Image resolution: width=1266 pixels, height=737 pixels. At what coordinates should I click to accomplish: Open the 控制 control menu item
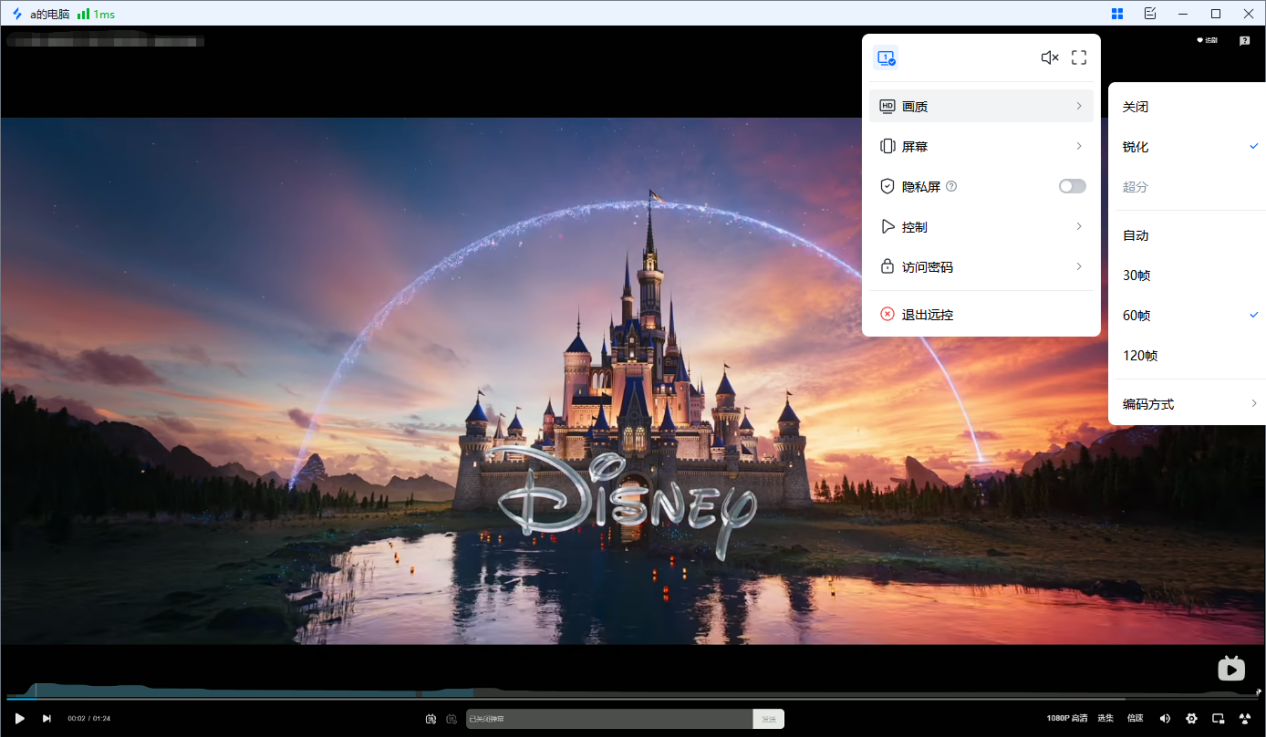coord(980,227)
